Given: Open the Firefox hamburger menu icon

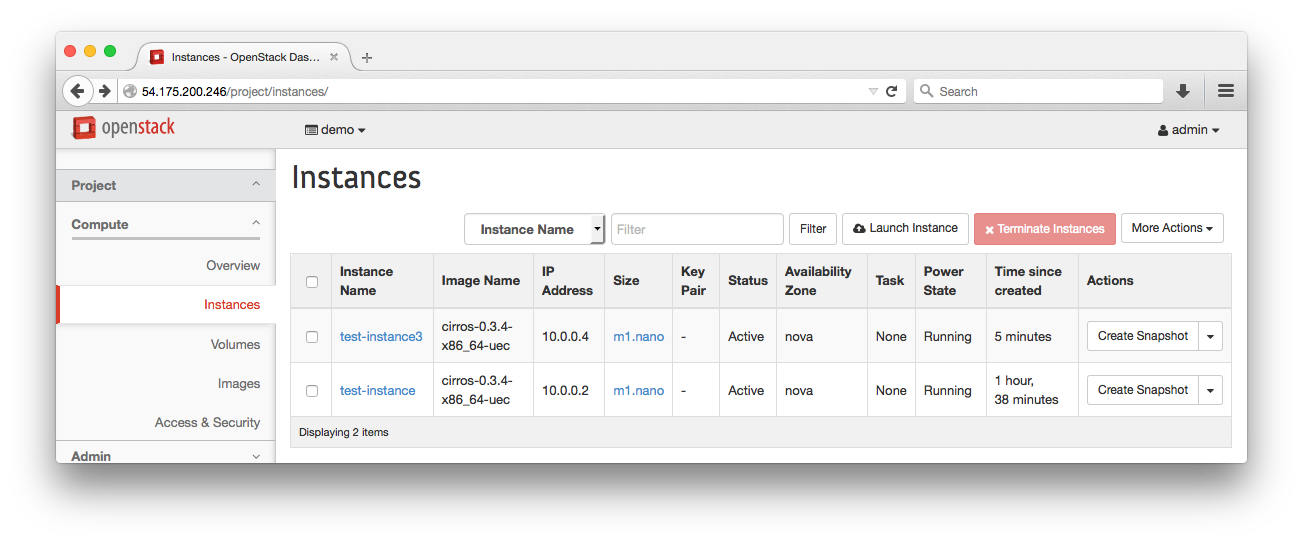Looking at the screenshot, I should coord(1226,91).
